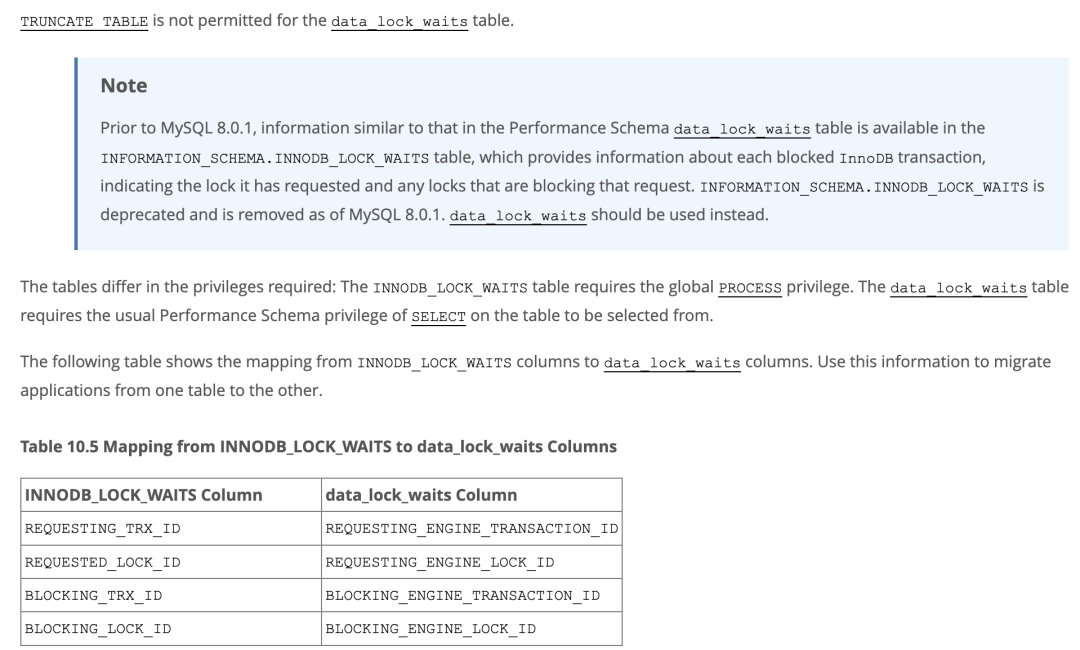Click data_lock_waits link before 'should be used instead'

click(x=518, y=215)
